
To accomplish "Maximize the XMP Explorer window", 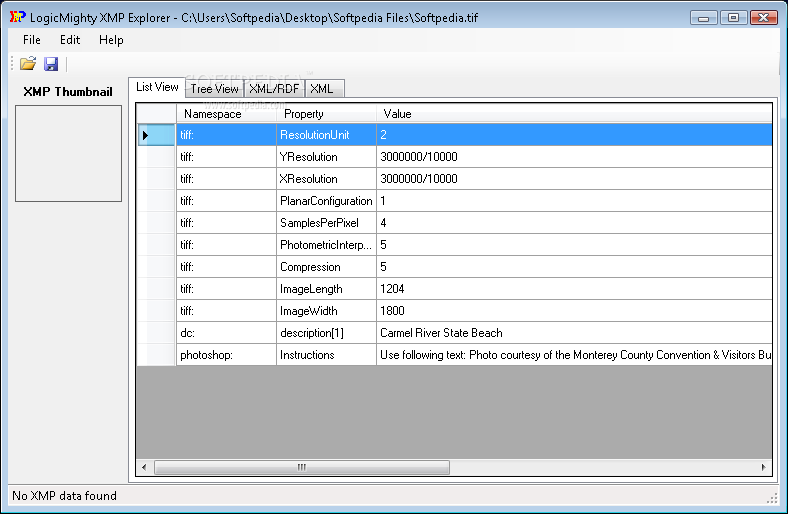I will coord(733,18).
